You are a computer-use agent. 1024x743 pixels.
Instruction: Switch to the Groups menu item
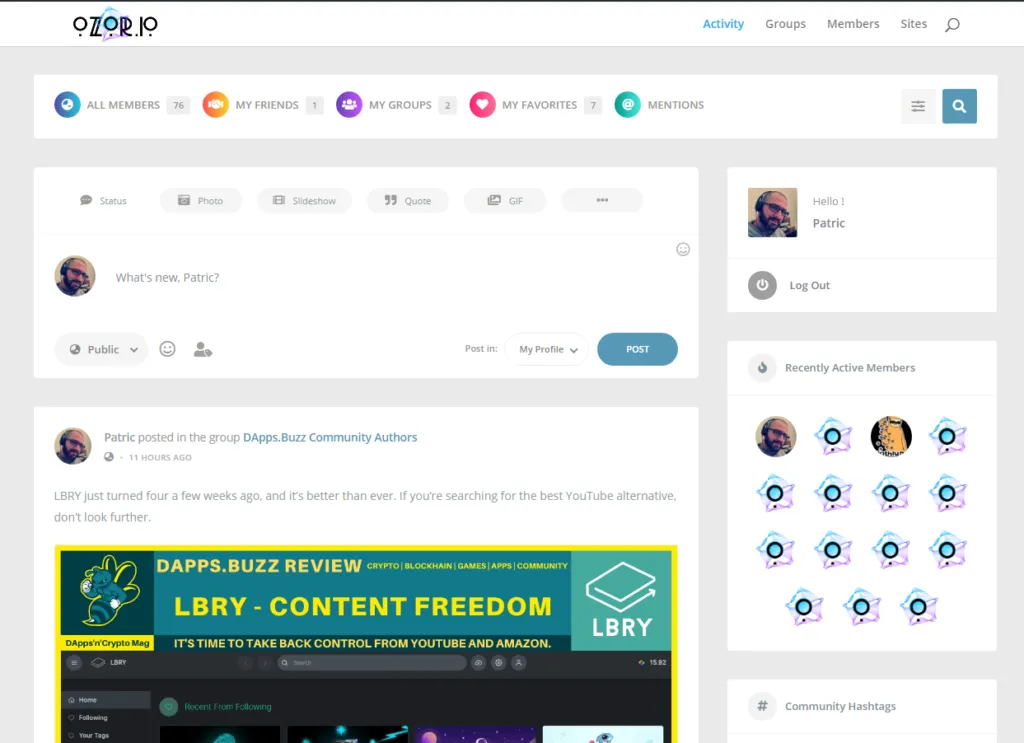pos(786,24)
